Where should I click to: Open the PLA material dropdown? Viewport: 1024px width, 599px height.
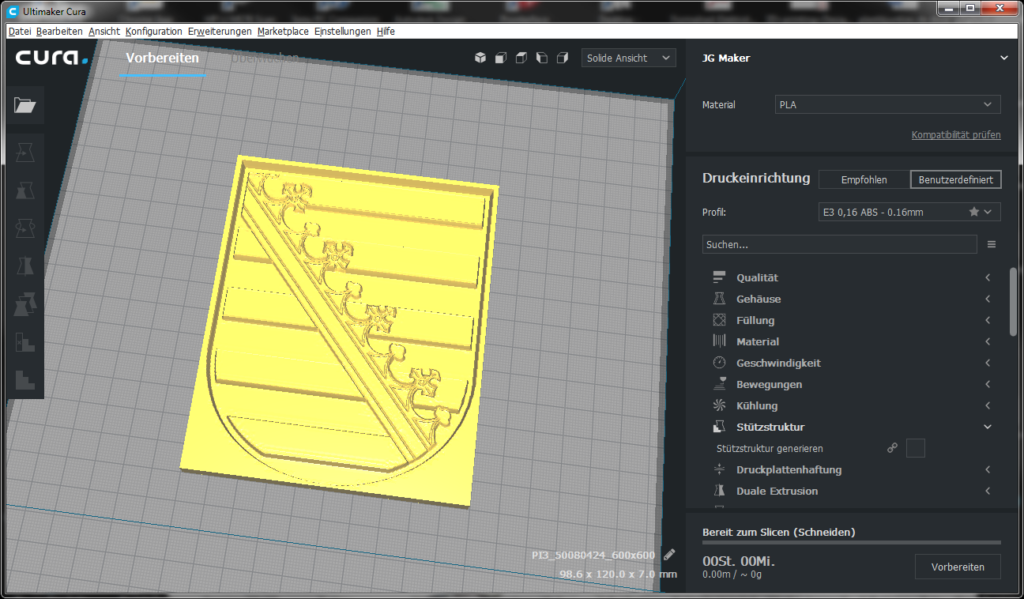pos(887,105)
